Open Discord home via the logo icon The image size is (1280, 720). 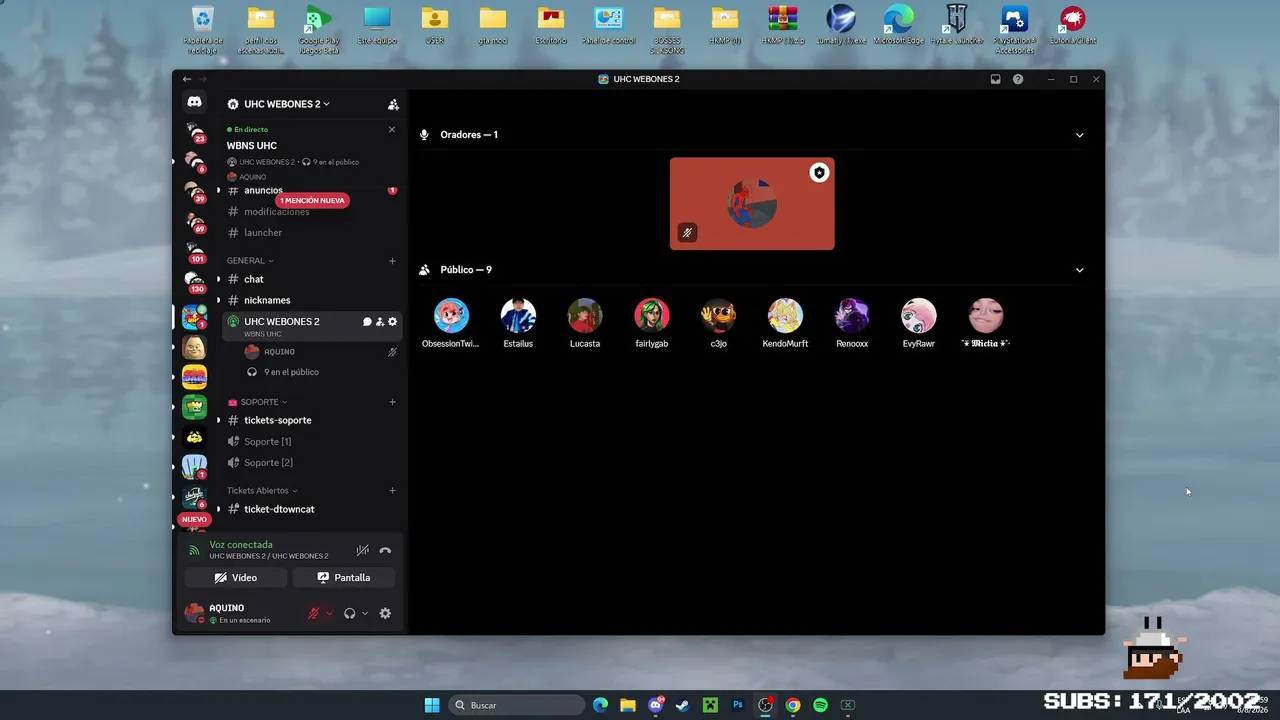point(194,102)
